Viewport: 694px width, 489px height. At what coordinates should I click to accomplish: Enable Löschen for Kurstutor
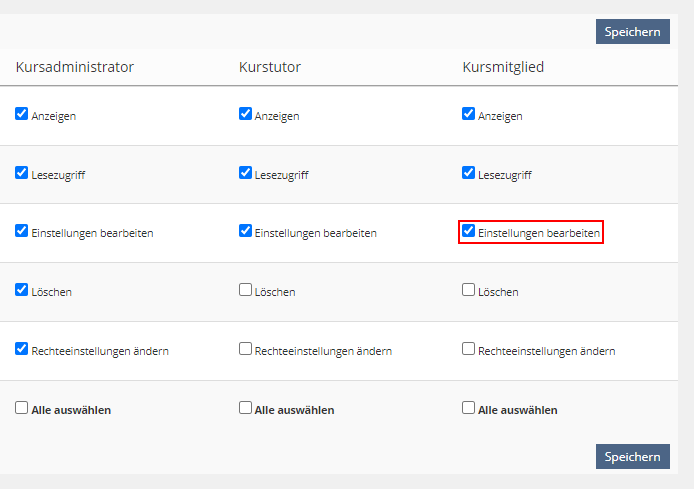(245, 290)
